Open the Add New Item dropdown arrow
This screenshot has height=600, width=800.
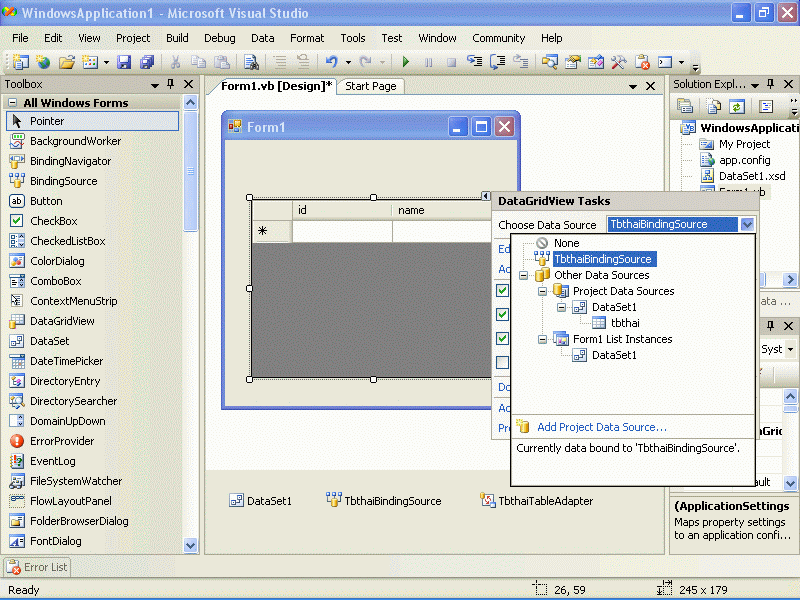tap(106, 62)
